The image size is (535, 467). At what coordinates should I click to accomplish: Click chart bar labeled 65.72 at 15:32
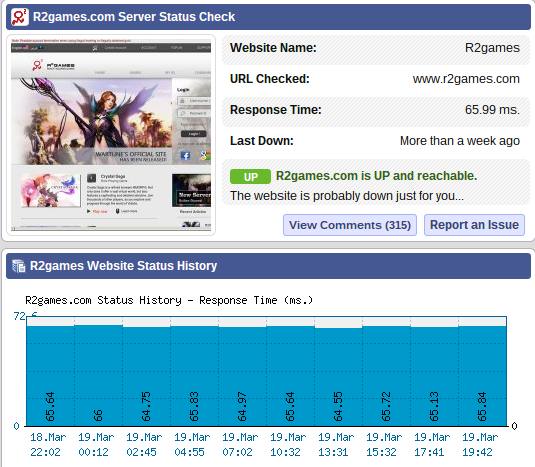[x=386, y=376]
